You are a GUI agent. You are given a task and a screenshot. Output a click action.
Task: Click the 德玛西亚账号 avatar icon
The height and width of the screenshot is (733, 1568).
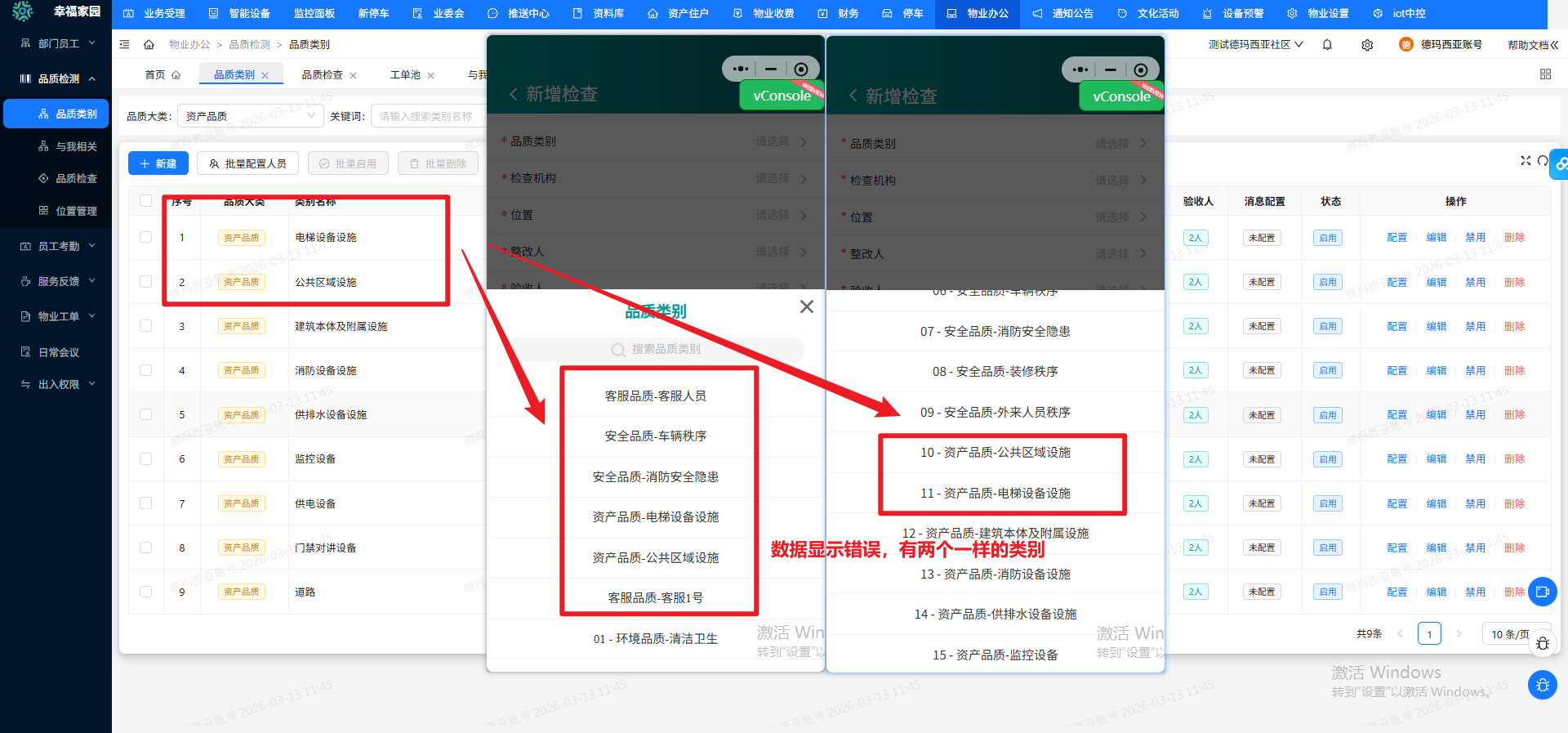coord(1405,44)
